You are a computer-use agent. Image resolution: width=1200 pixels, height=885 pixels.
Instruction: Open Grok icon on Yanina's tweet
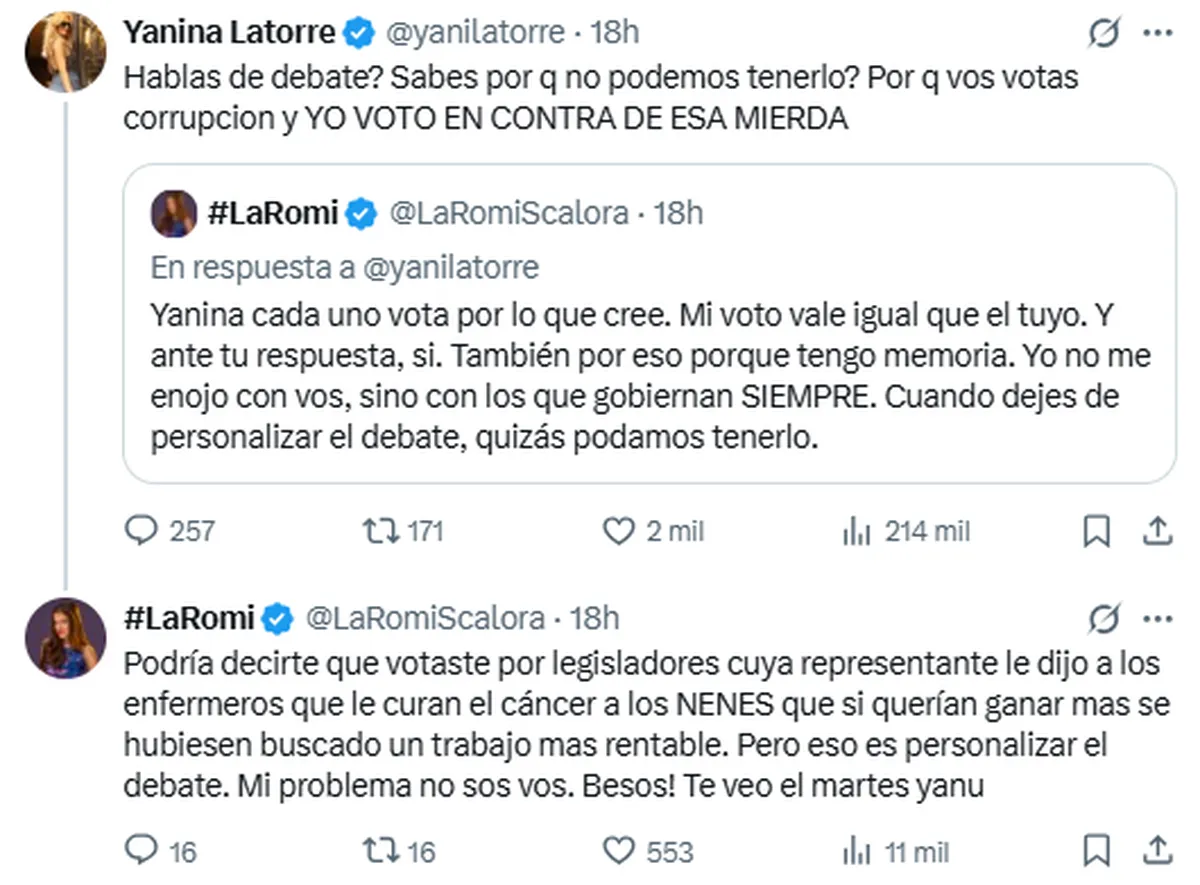tap(1104, 34)
